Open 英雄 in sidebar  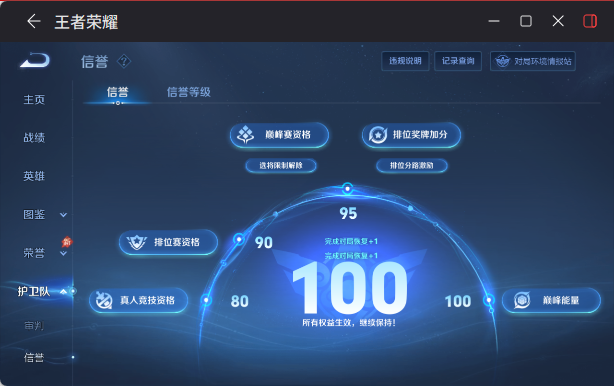(34, 176)
